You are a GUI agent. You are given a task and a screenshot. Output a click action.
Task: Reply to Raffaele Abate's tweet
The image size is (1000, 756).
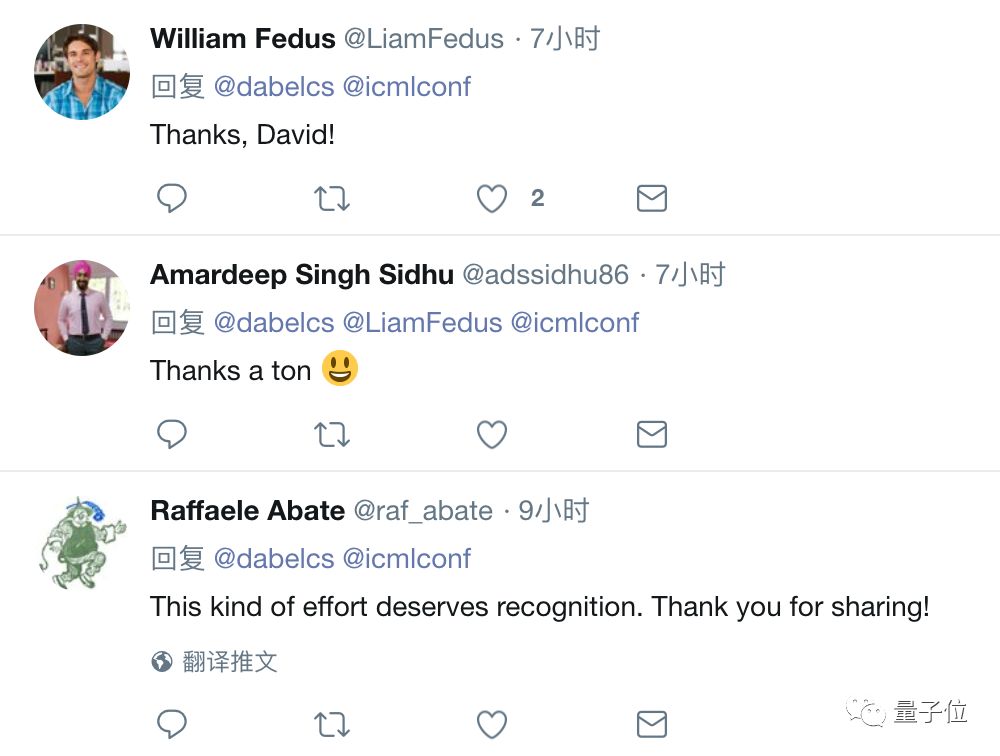(172, 723)
